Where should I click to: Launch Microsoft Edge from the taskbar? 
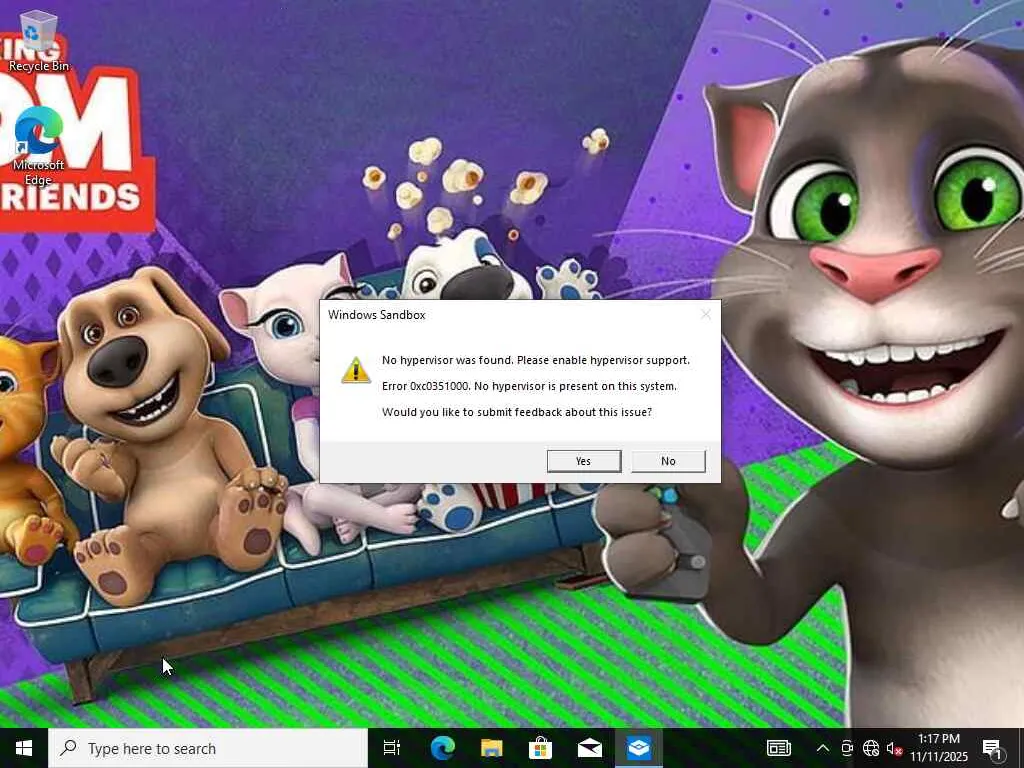pos(442,748)
